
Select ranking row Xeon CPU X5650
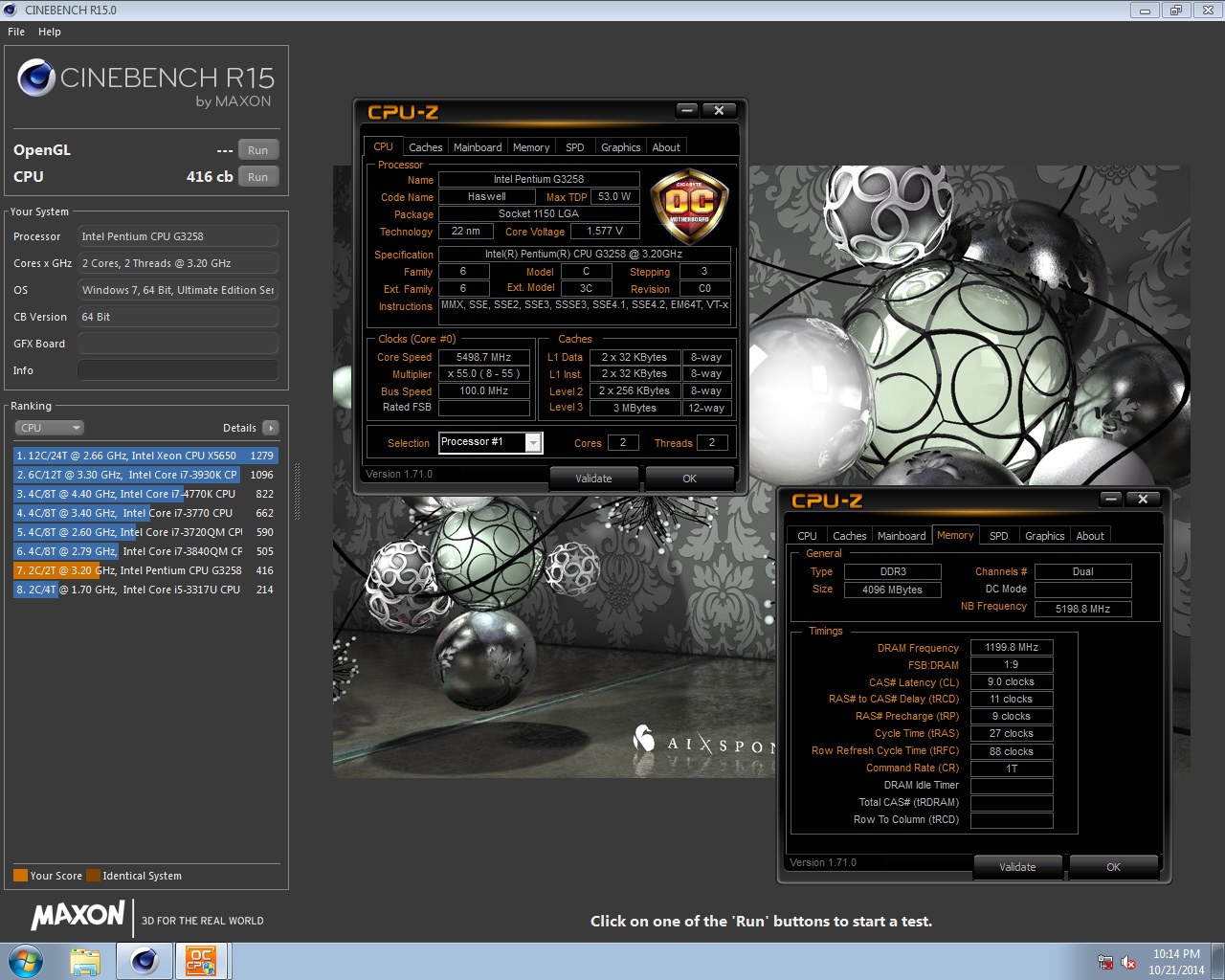coord(145,456)
